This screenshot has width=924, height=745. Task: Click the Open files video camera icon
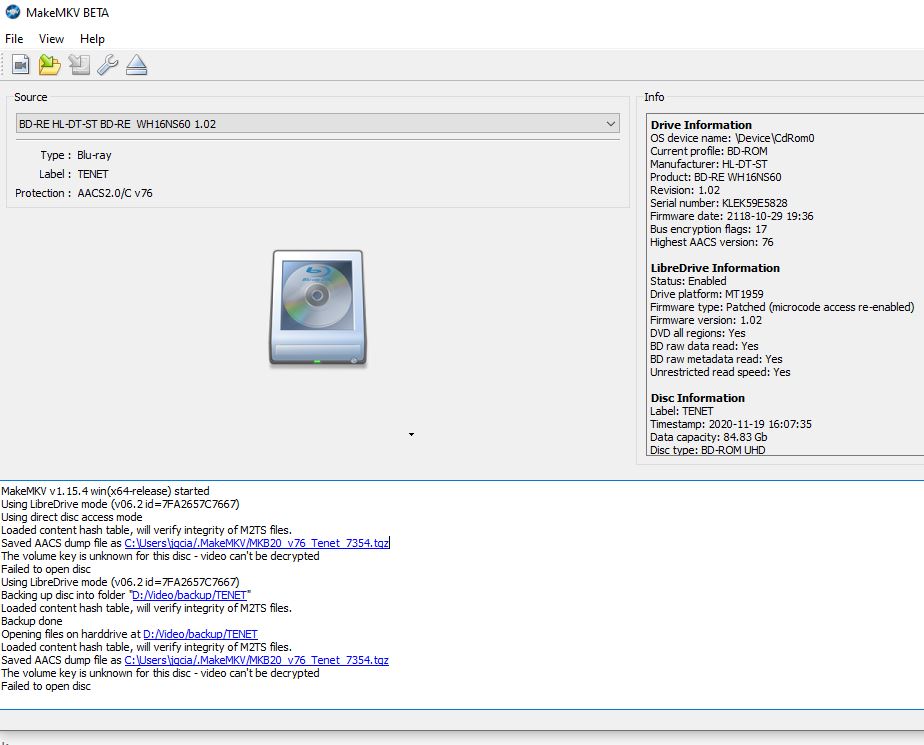21,64
